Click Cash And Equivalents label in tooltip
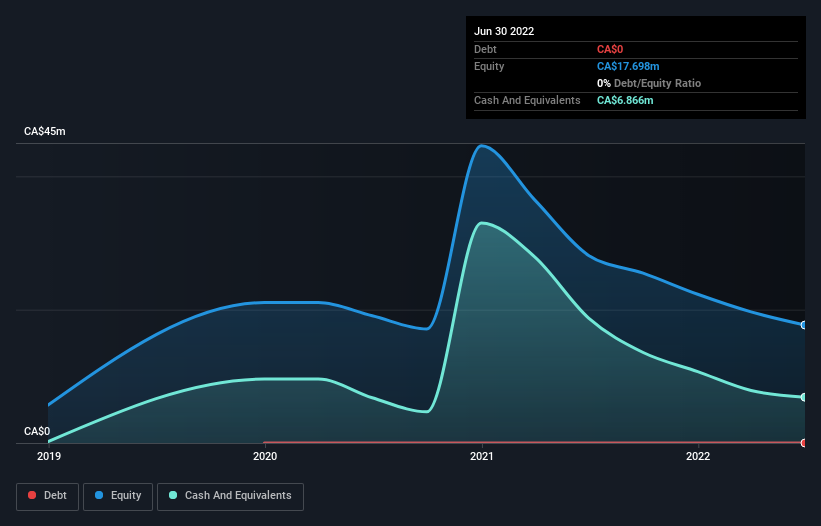The image size is (821, 526). point(527,100)
